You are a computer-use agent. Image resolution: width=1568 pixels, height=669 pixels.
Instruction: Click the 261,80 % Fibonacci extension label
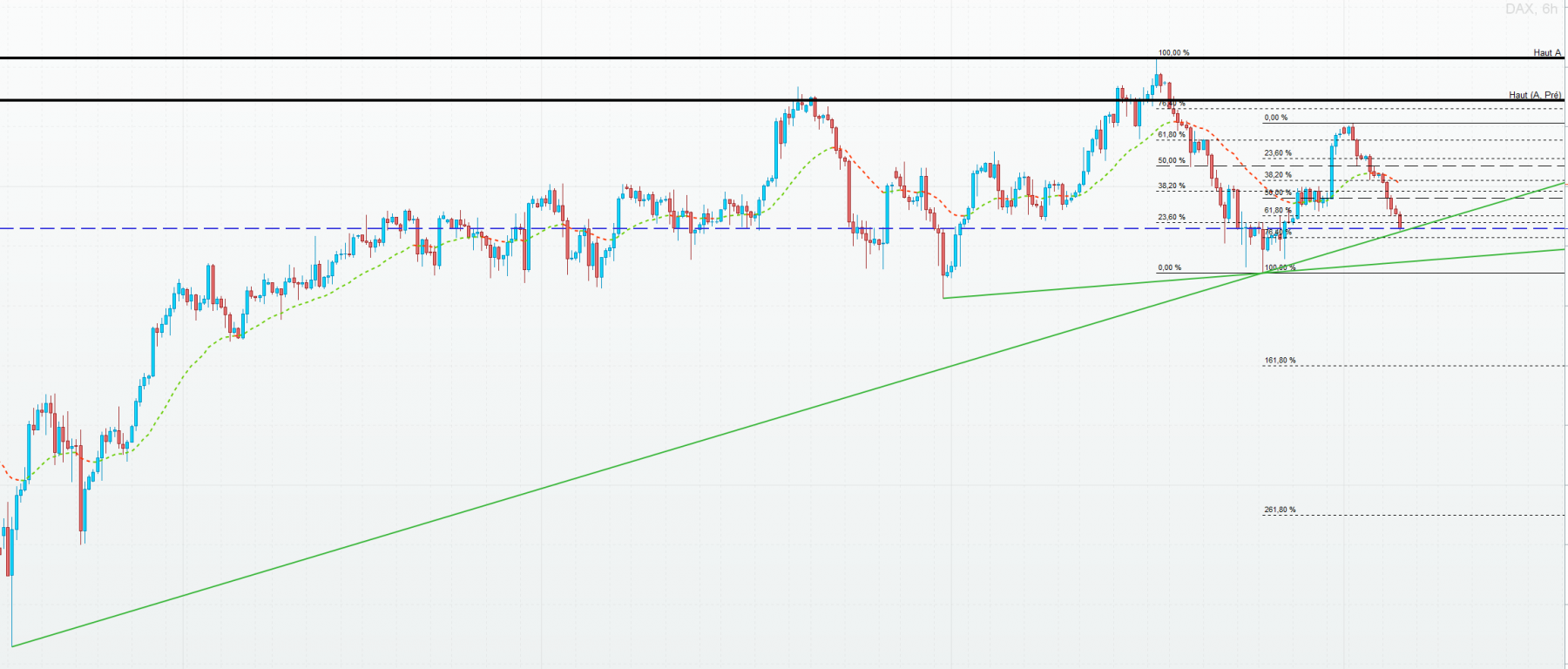[x=1280, y=510]
